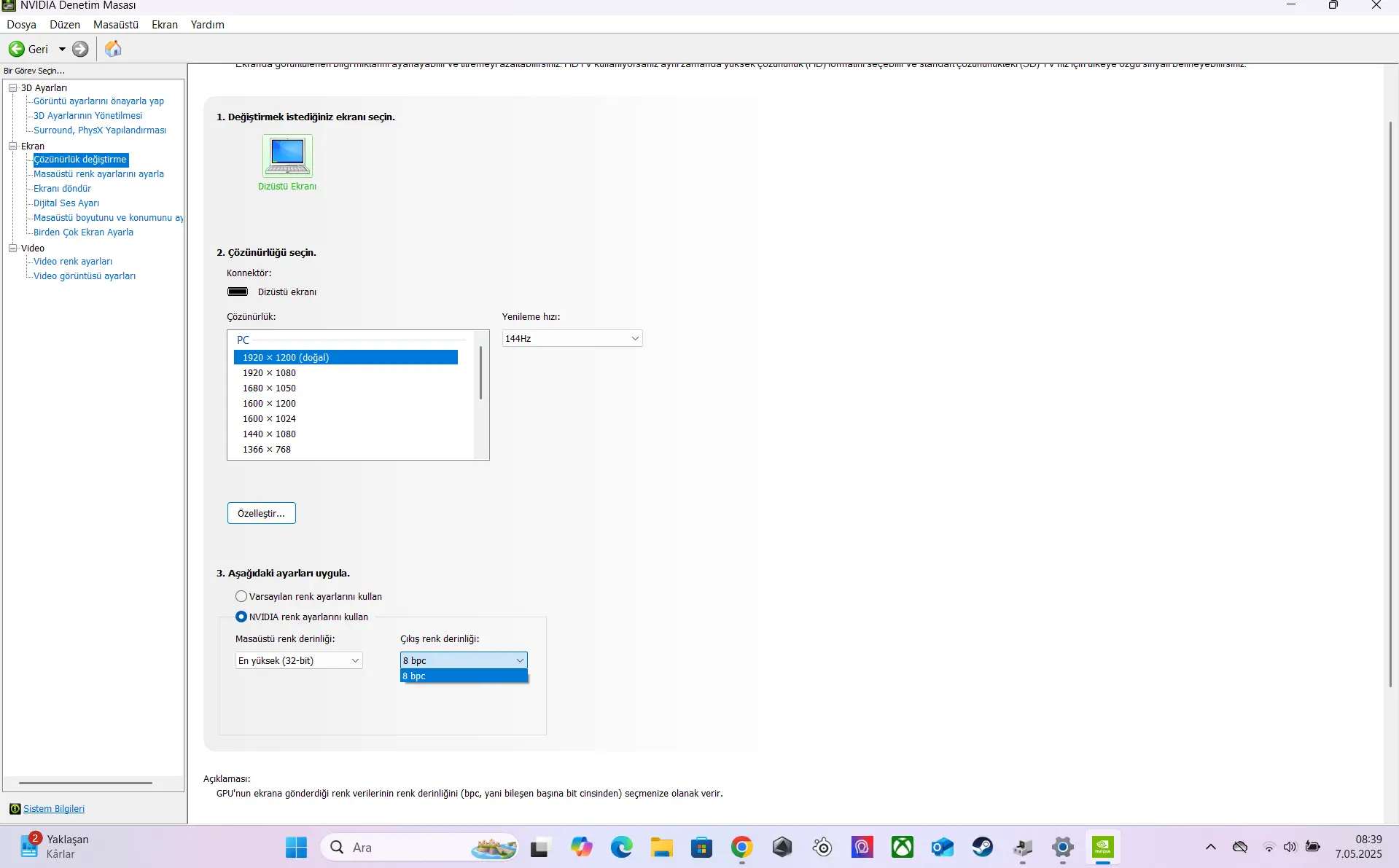This screenshot has width=1399, height=868.
Task: Open Sistem Bilgileri link
Action: click(54, 809)
